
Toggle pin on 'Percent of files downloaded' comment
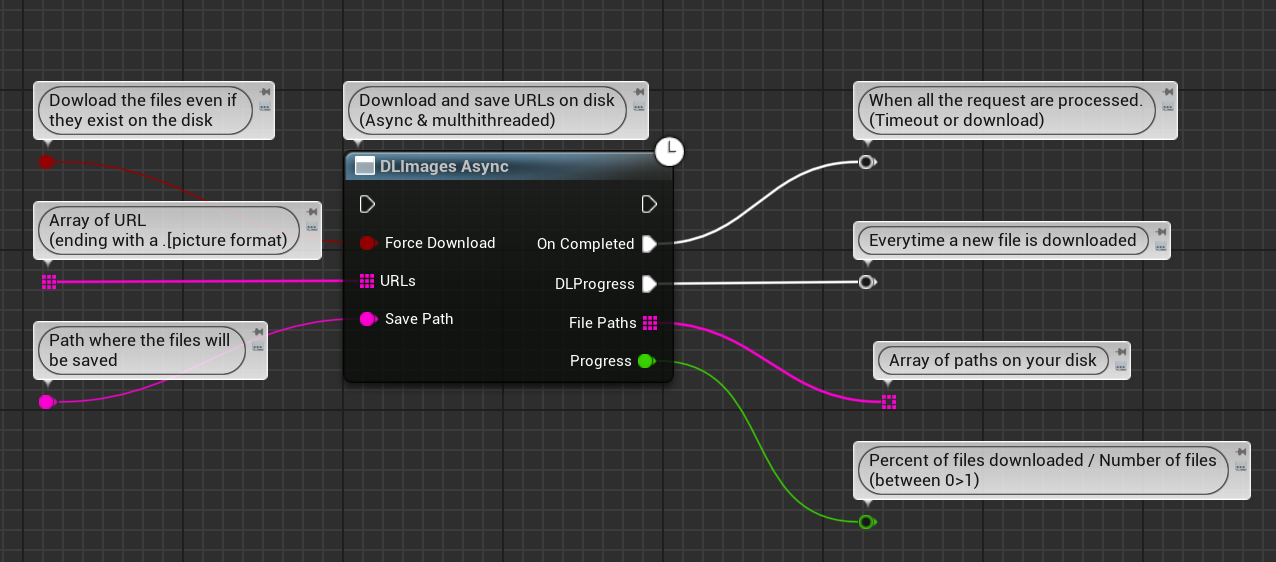point(1240,451)
